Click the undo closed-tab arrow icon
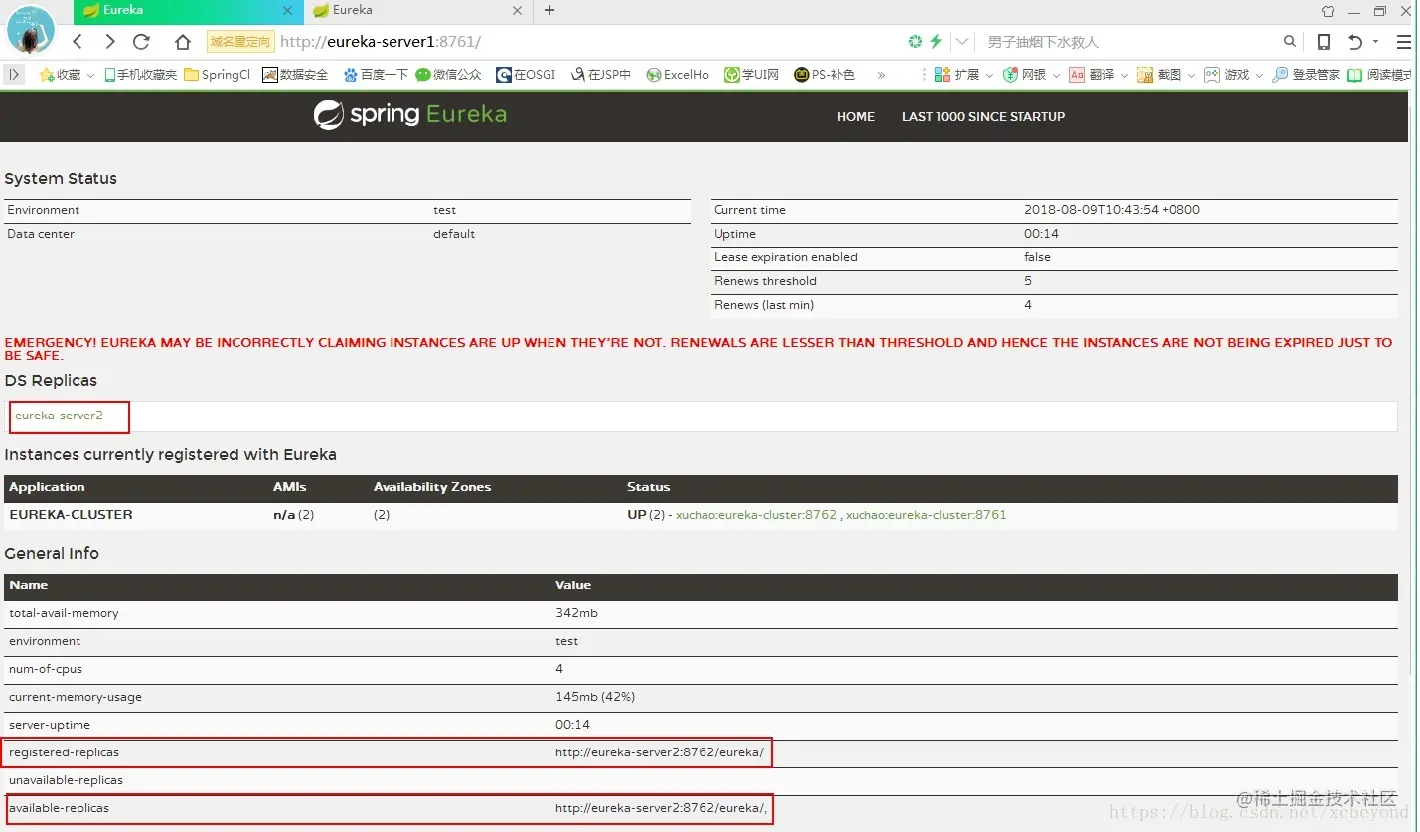1420x832 pixels. tap(1355, 42)
